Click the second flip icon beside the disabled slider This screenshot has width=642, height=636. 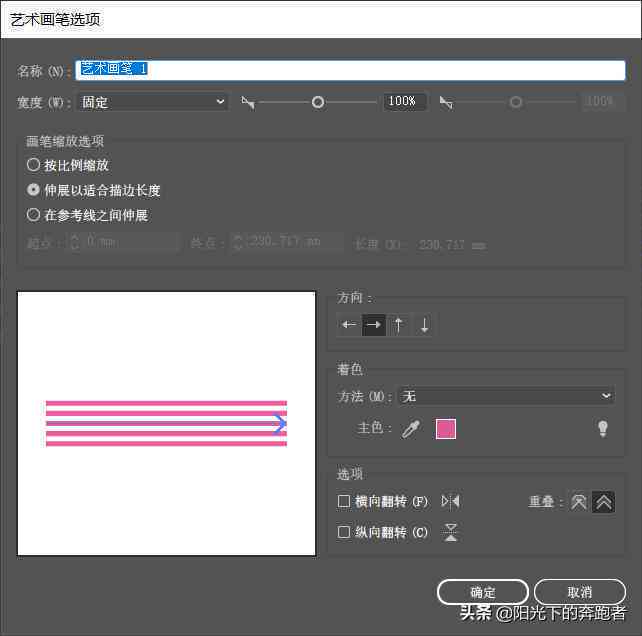(x=446, y=102)
